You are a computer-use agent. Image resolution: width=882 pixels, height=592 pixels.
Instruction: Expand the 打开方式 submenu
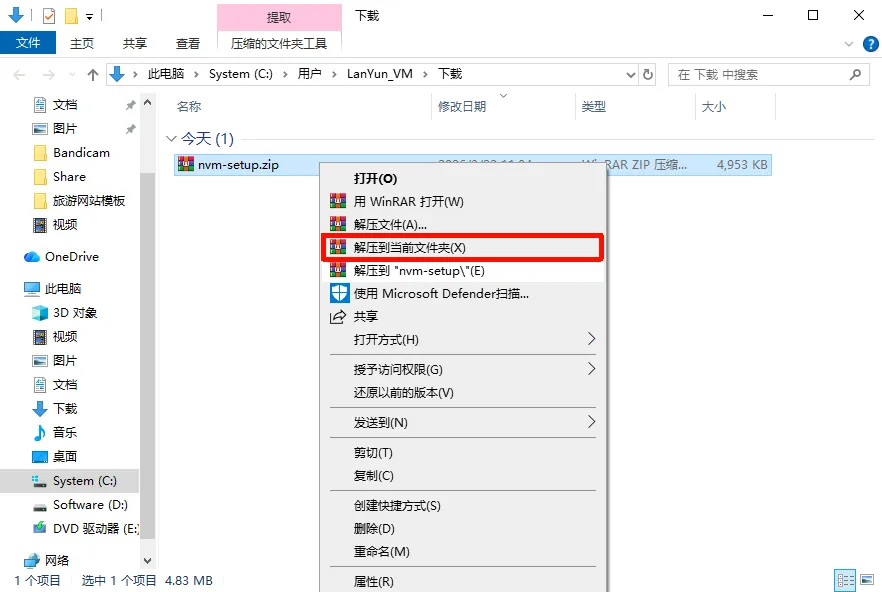[x=591, y=339]
